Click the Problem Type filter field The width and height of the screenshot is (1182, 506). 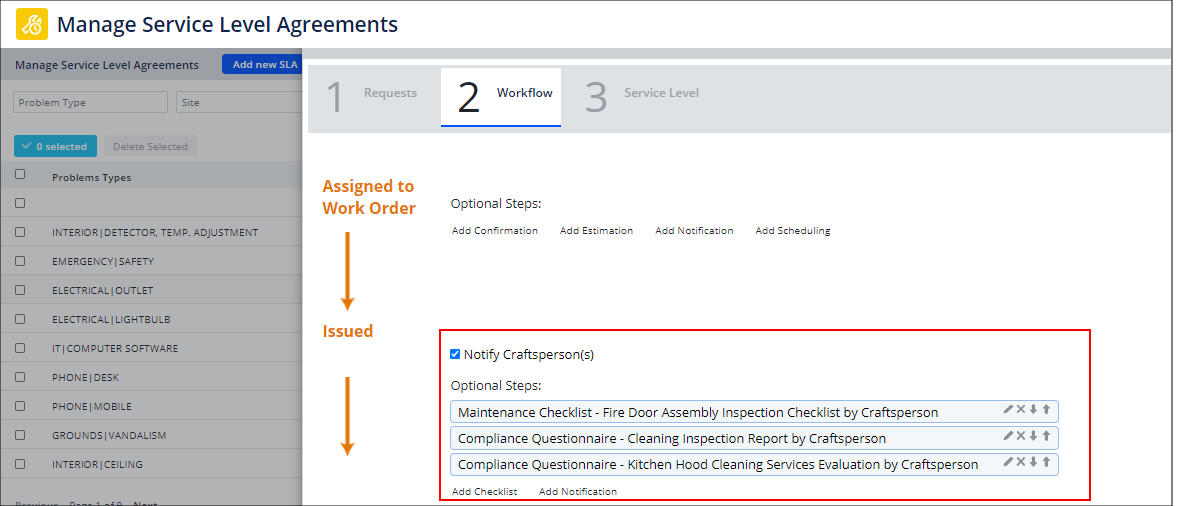[90, 102]
